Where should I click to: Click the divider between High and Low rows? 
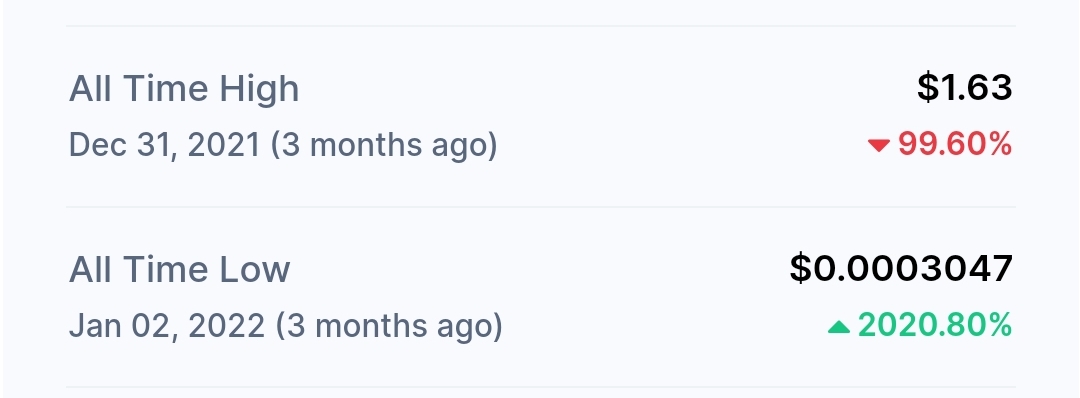click(541, 207)
